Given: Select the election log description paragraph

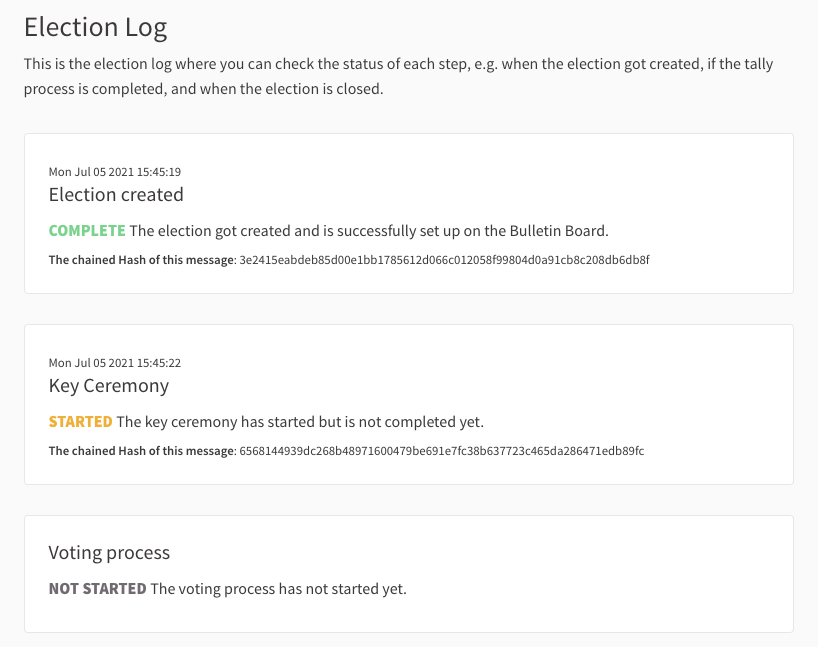Looking at the screenshot, I should coord(399,76).
